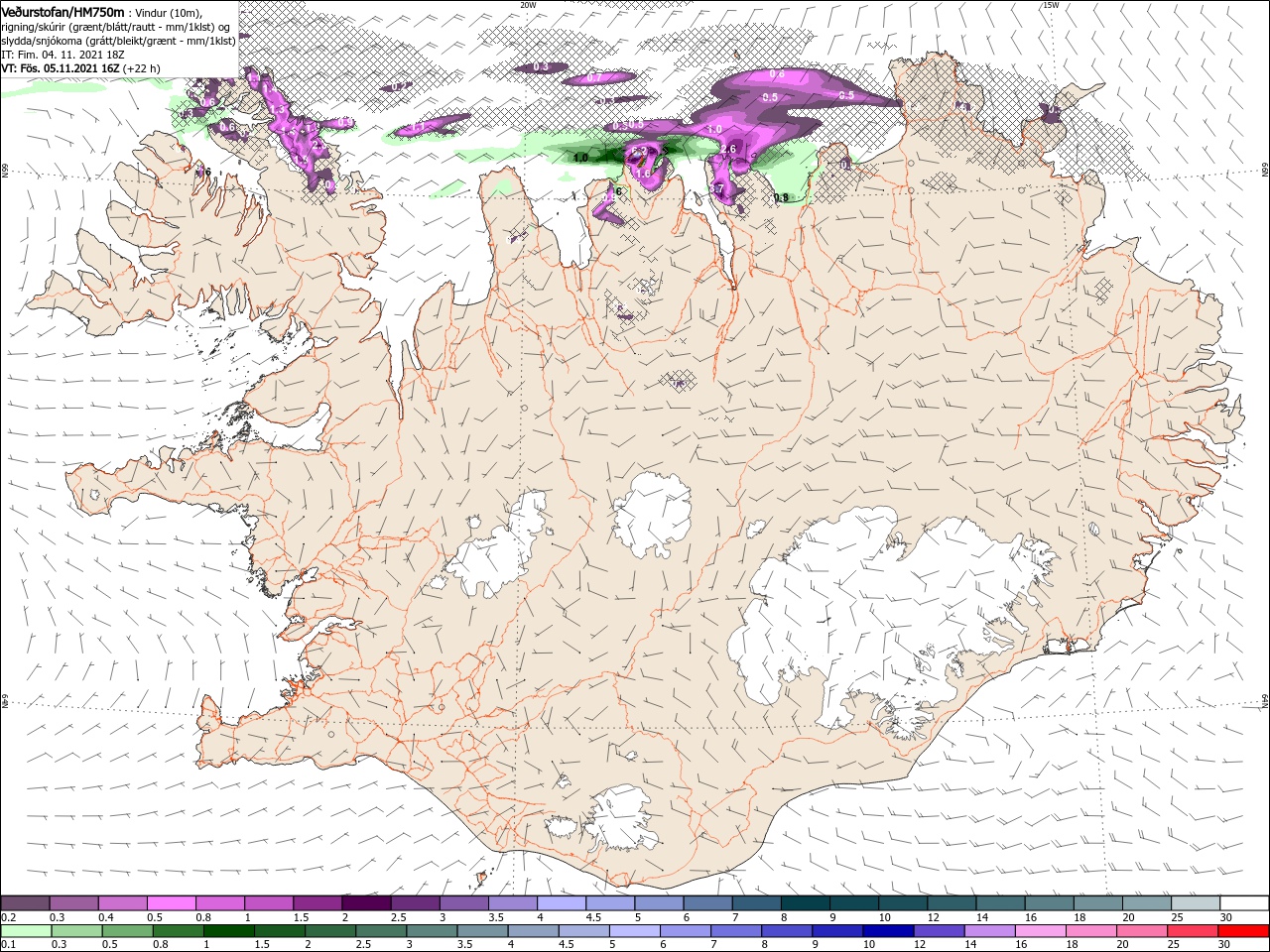This screenshot has height=952, width=1270.
Task: Pick the white 30 swatch in upper legend
Action: click(1243, 902)
